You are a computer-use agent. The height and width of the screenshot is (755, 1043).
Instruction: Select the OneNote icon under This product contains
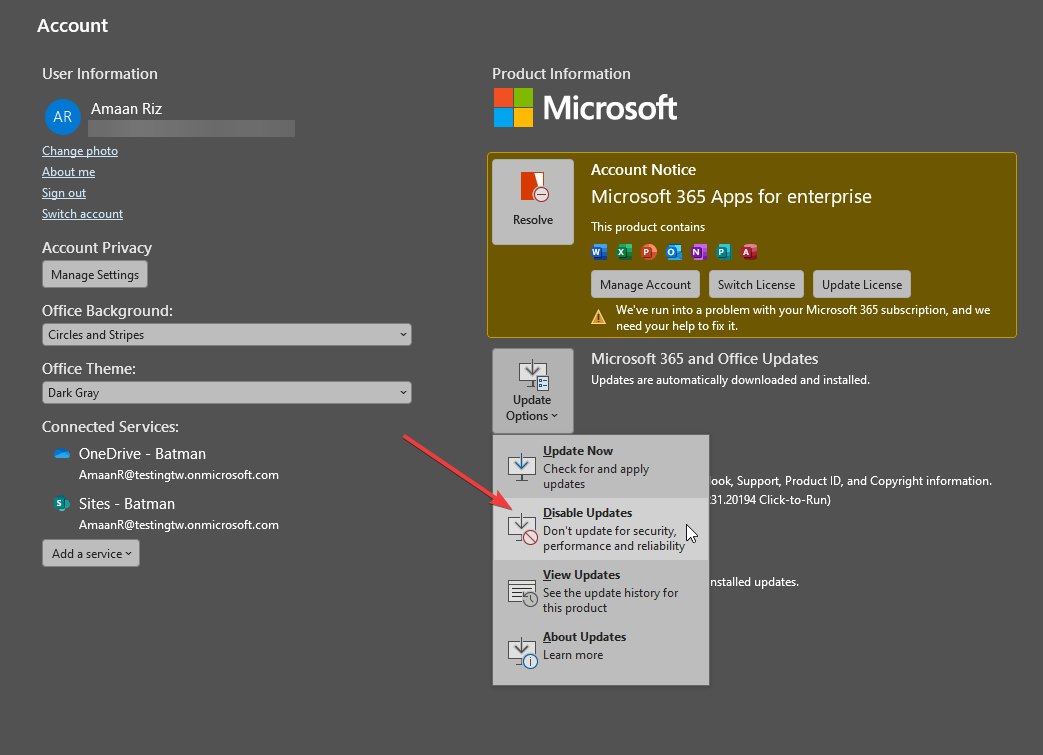point(697,252)
